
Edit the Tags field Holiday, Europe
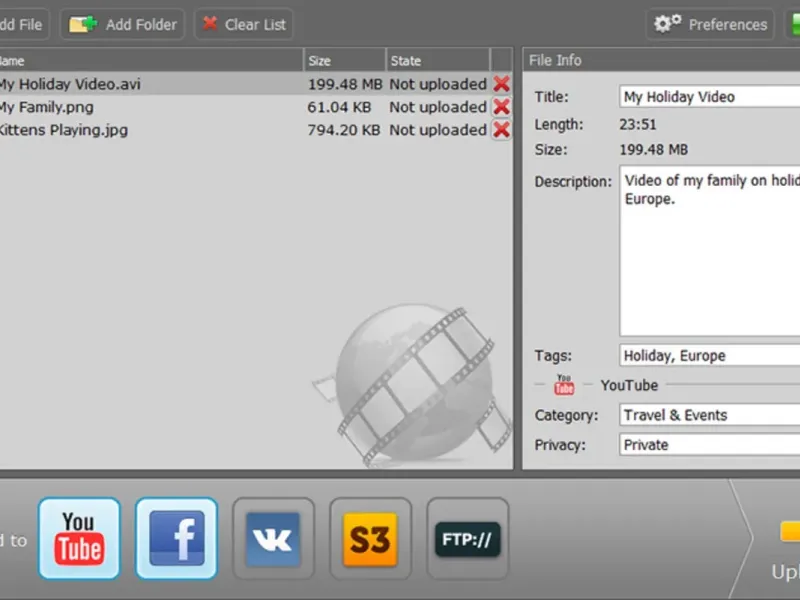pos(710,355)
